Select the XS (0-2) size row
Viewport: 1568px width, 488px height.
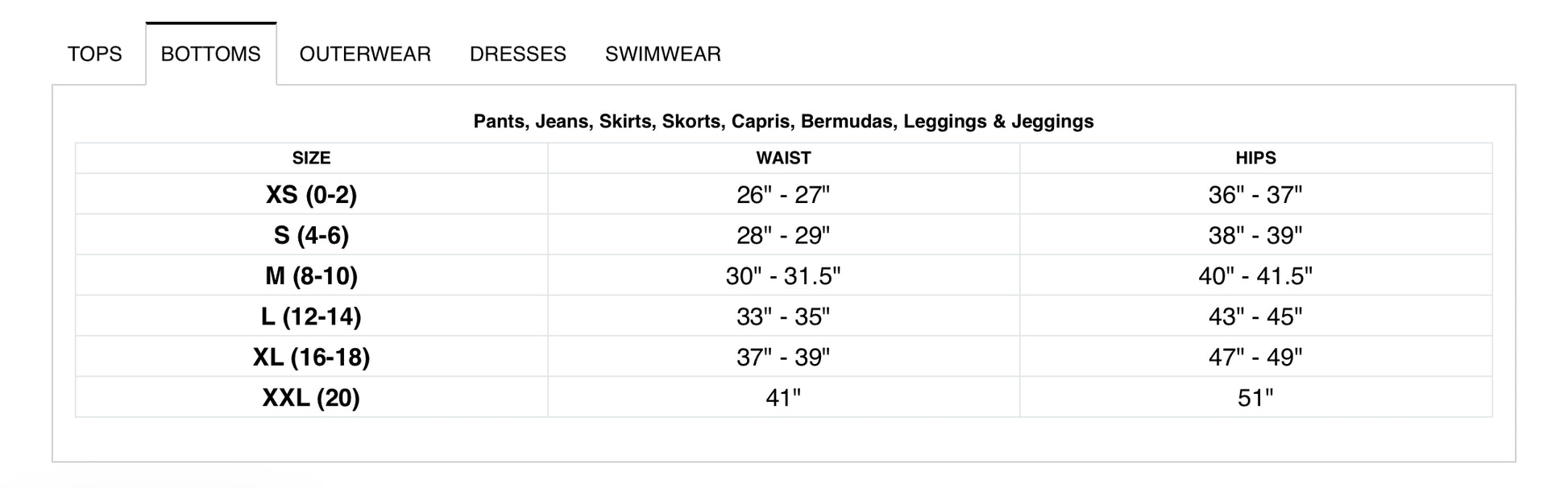[x=784, y=194]
